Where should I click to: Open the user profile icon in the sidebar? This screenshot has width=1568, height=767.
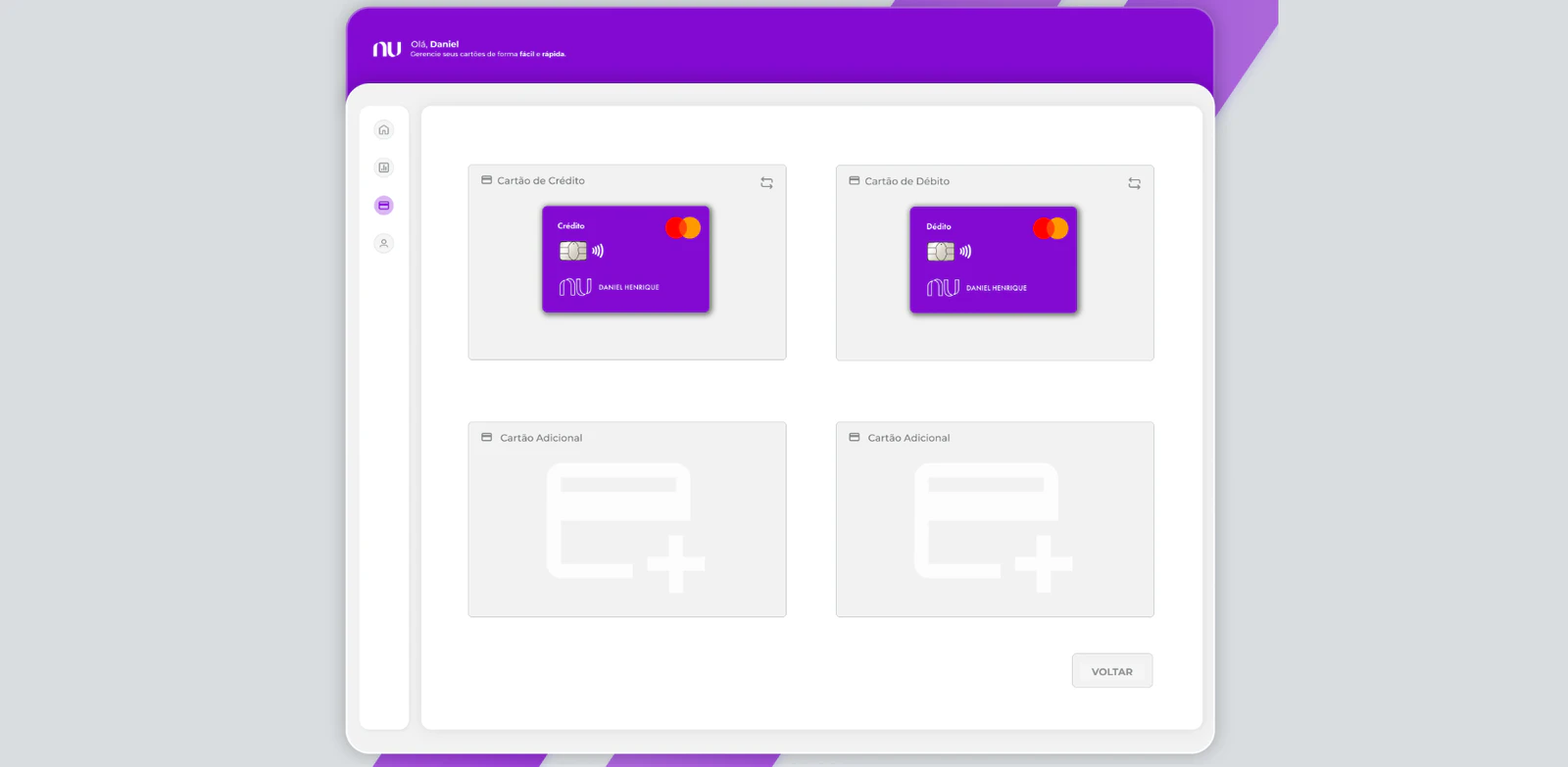point(384,243)
